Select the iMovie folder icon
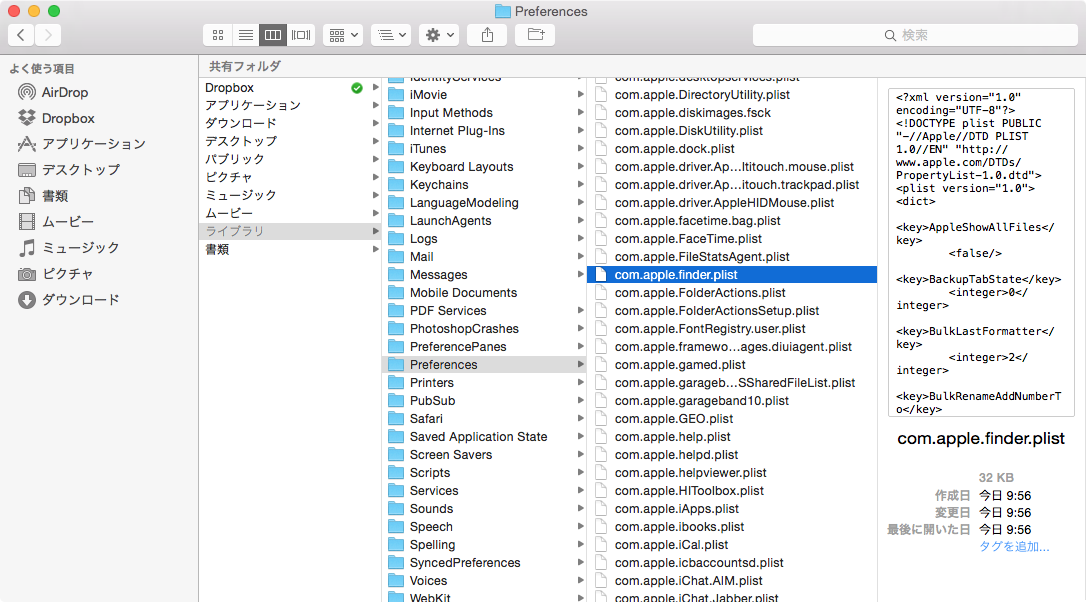1086x602 pixels. 396,95
